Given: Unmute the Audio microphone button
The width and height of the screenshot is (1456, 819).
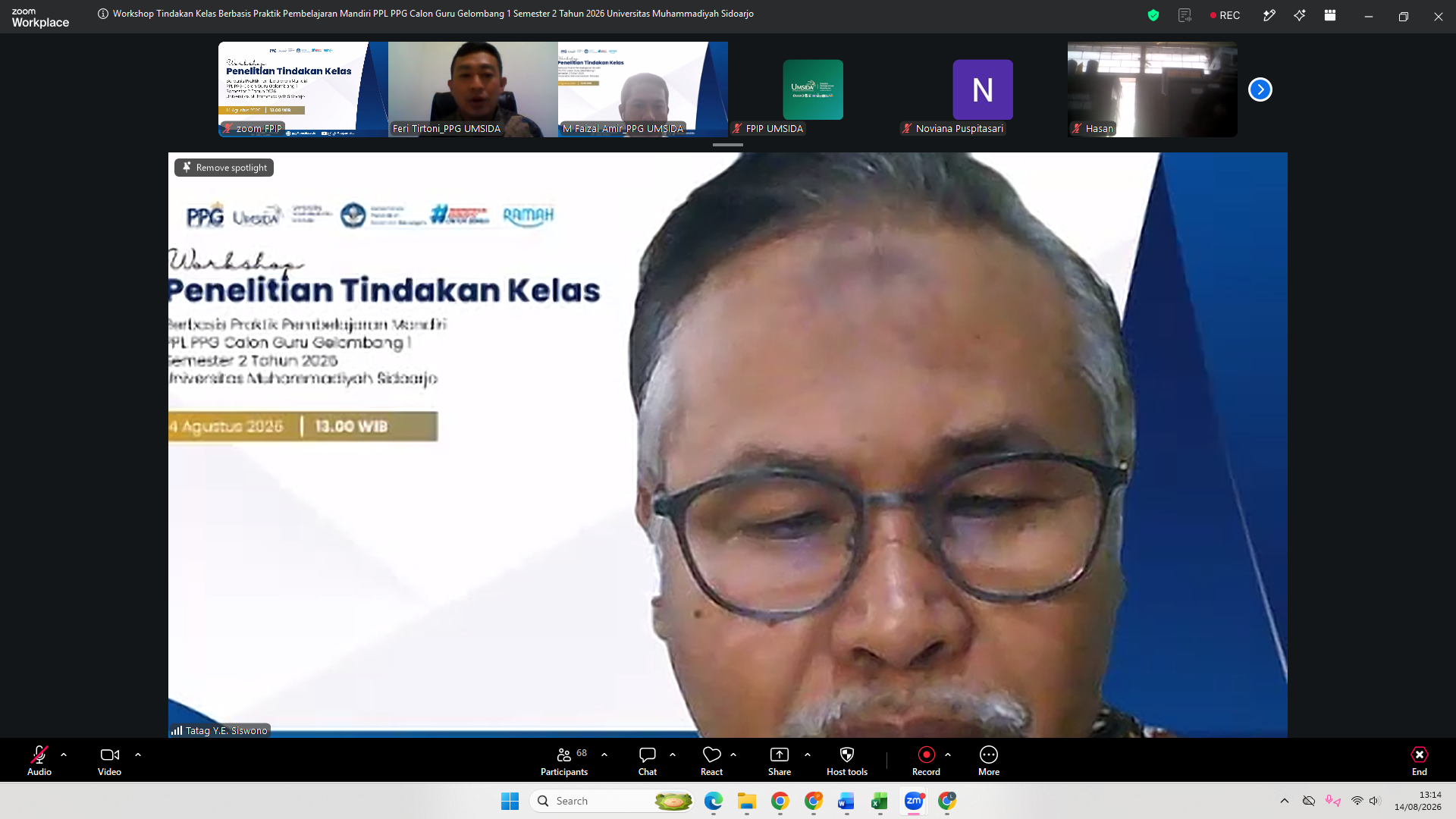Looking at the screenshot, I should click(x=39, y=761).
